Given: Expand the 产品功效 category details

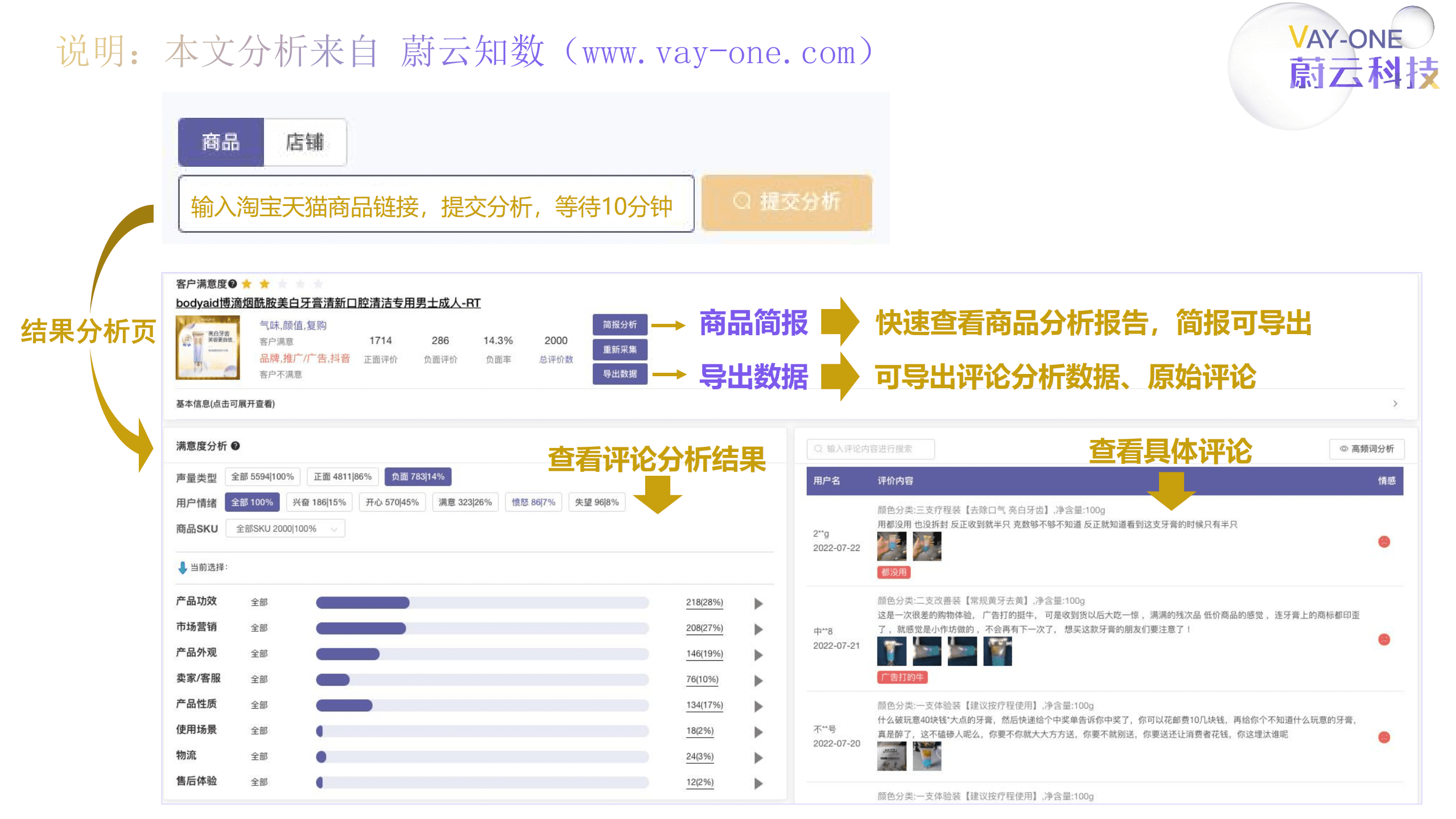Looking at the screenshot, I should (x=758, y=602).
